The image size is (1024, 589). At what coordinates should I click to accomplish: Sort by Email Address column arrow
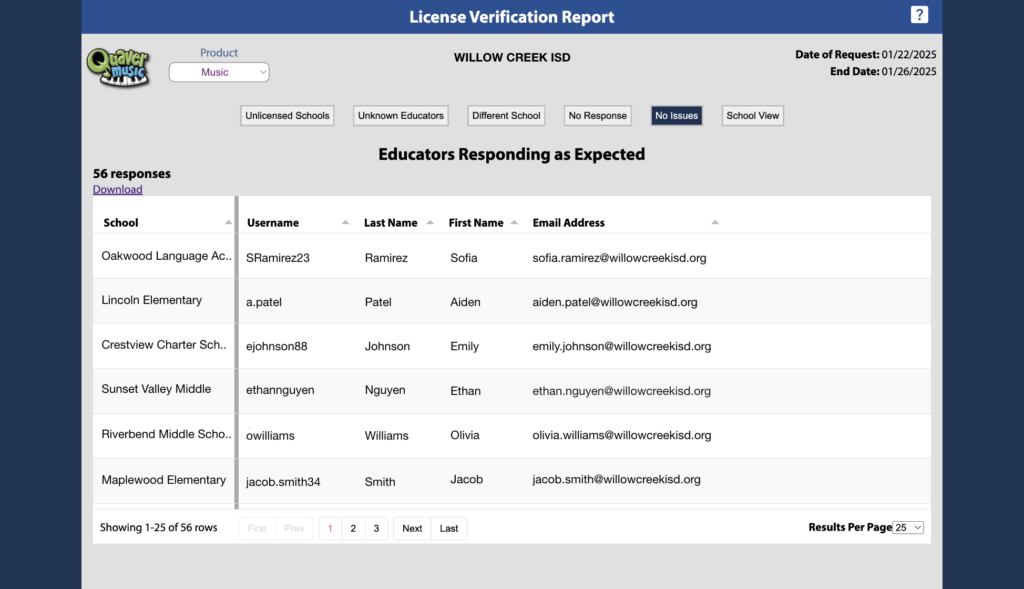[714, 223]
